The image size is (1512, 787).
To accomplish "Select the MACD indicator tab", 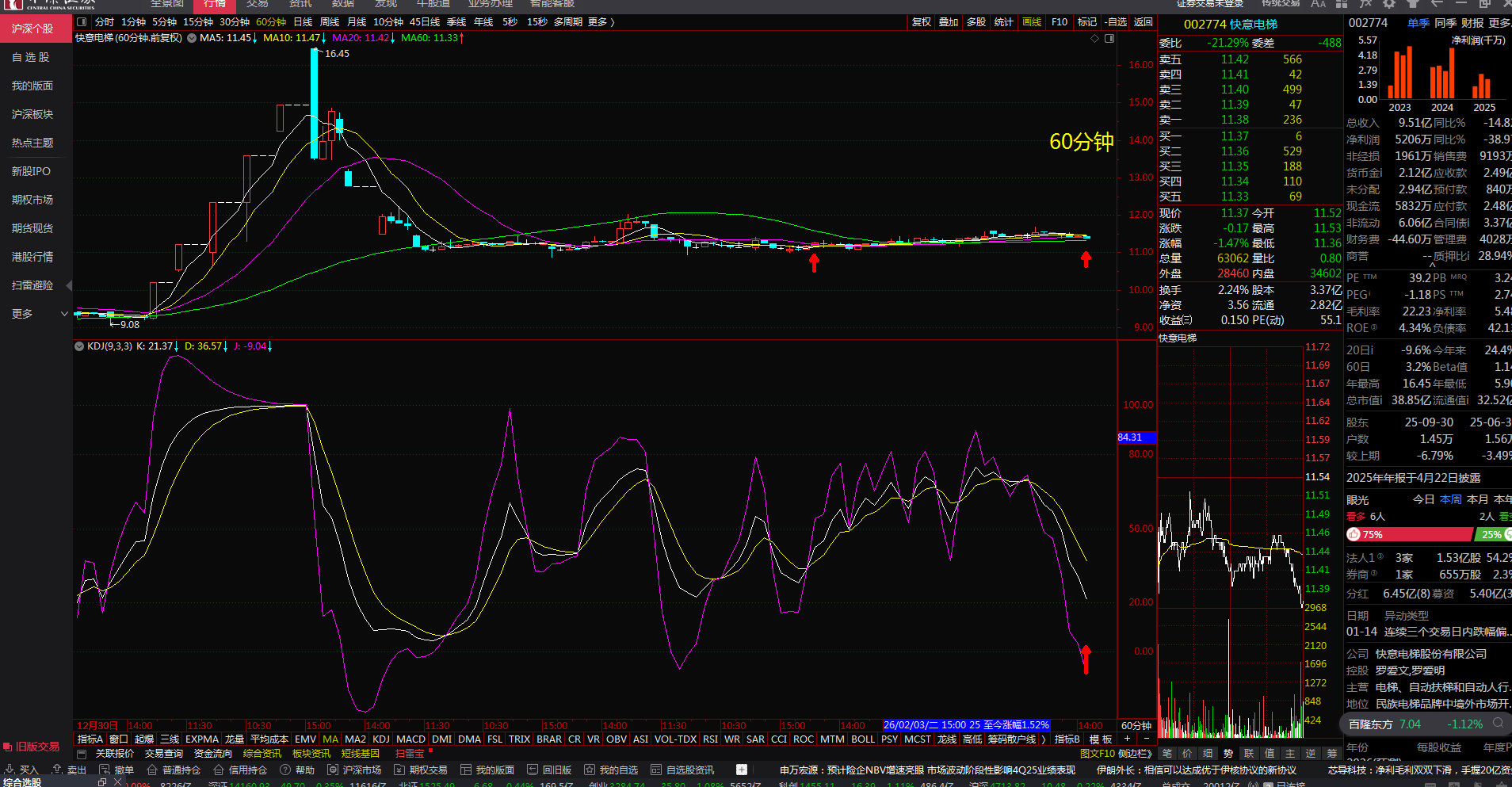I will click(410, 739).
